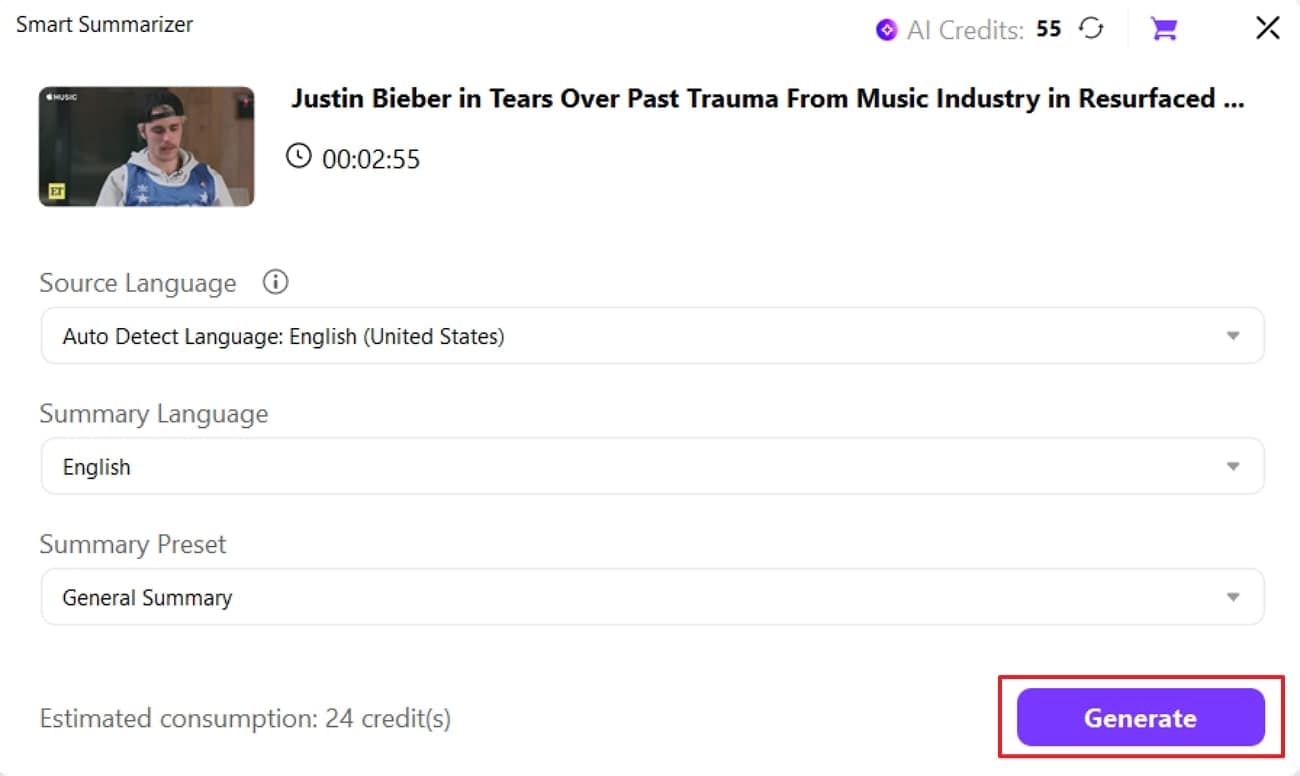Click the Source Language dropdown arrow

[1233, 337]
